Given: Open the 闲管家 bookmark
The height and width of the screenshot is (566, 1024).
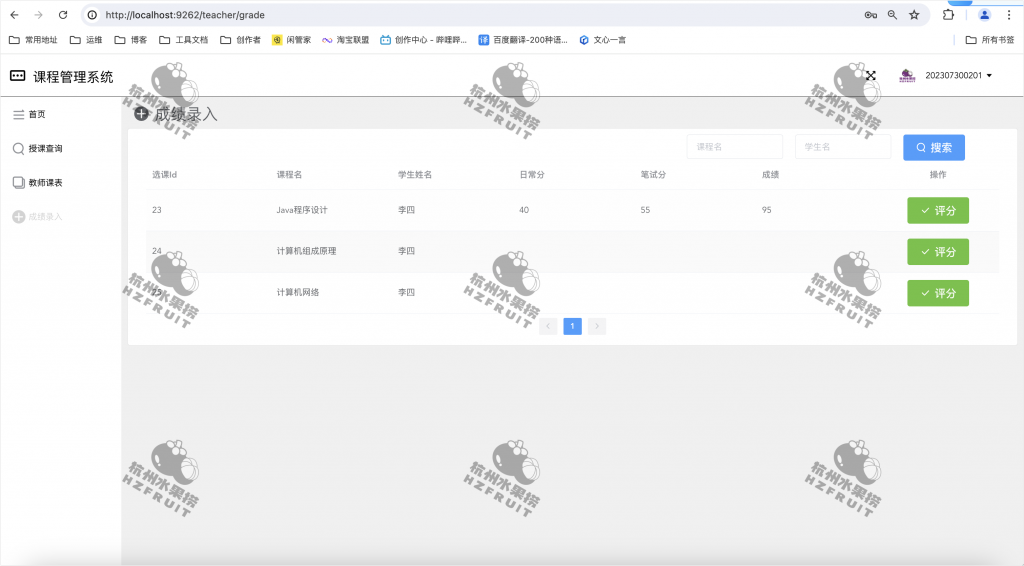Looking at the screenshot, I should (291, 40).
